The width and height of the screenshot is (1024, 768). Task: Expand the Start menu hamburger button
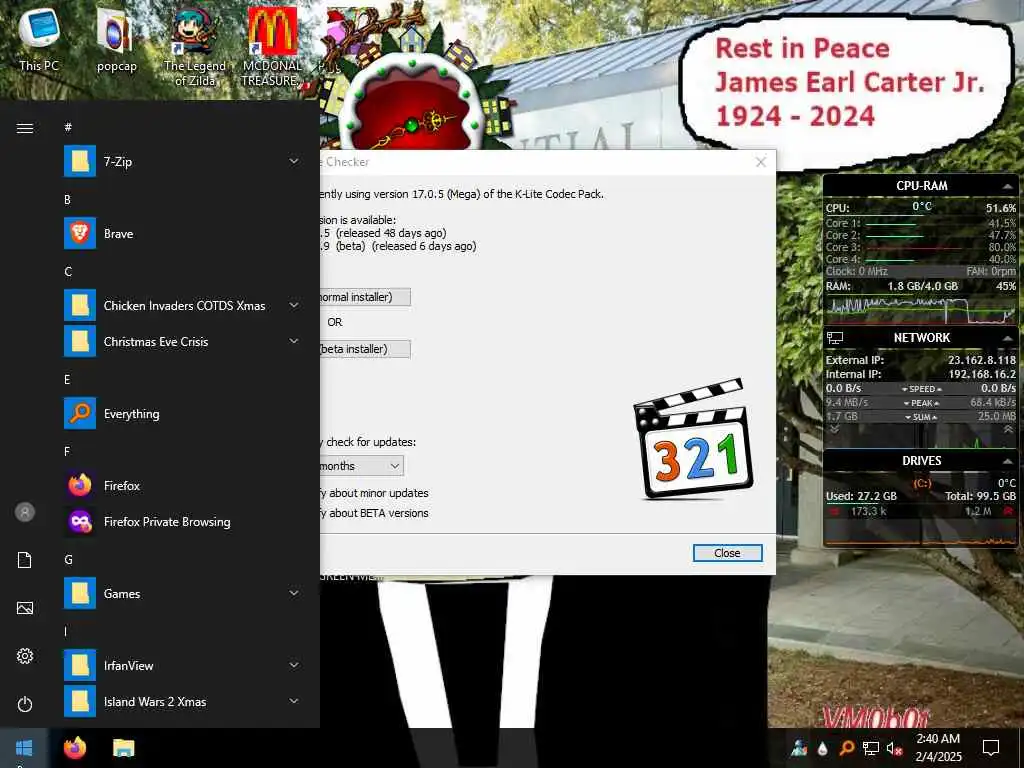[25, 128]
